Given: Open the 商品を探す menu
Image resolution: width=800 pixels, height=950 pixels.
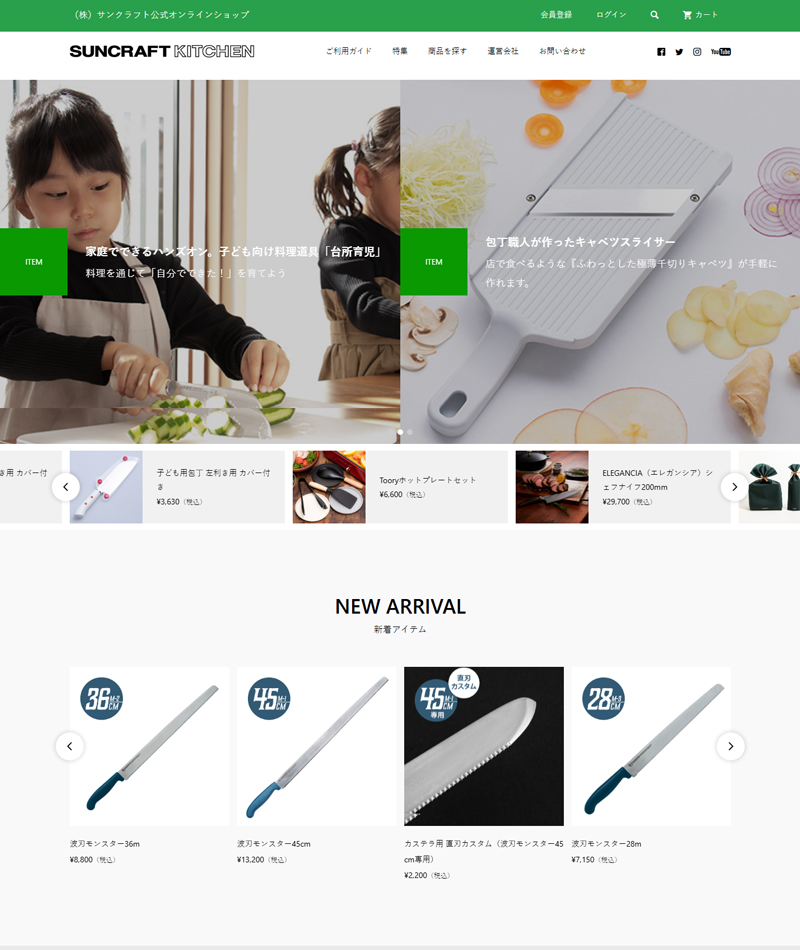Looking at the screenshot, I should point(447,51).
